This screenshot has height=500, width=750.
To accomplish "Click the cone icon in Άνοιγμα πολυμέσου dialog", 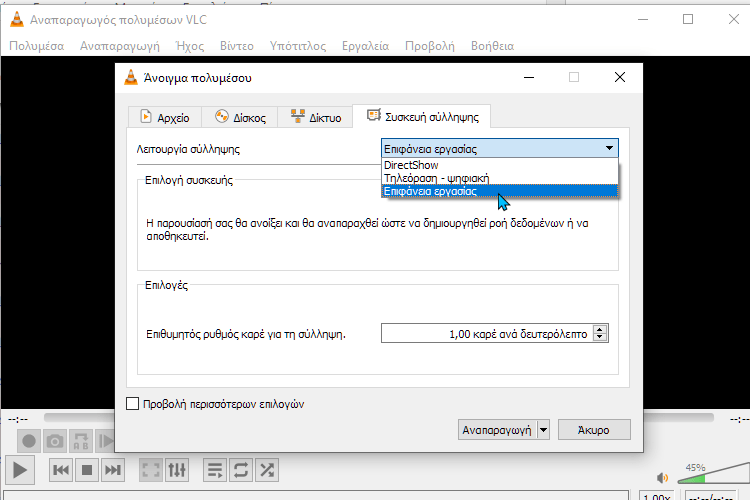I will pyautogui.click(x=131, y=78).
